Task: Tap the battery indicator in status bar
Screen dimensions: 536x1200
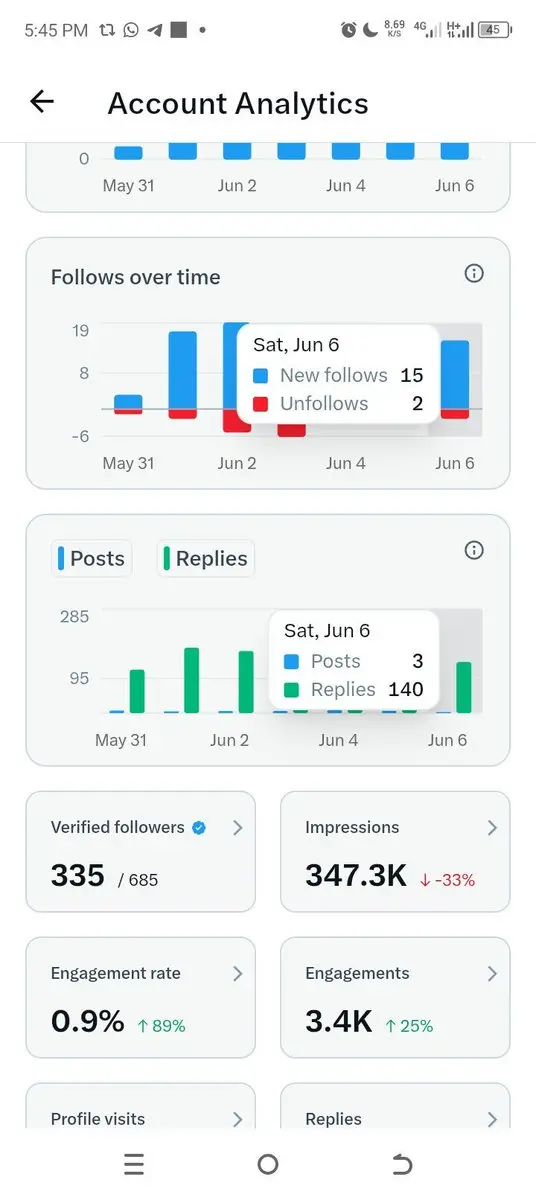Action: tap(493, 30)
